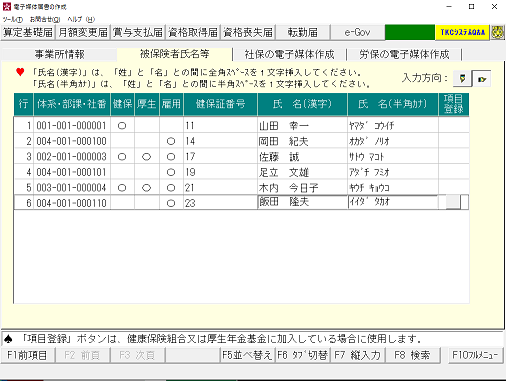Select the cell 003-001-000004

(72, 188)
